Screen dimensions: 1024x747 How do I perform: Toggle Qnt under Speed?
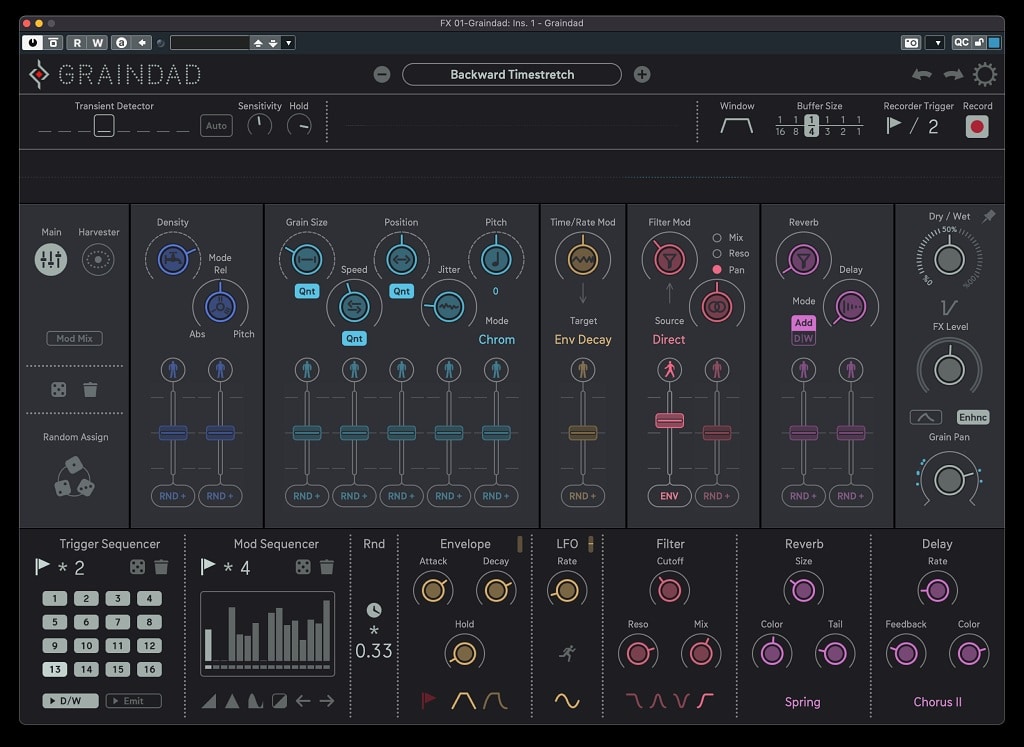point(354,338)
